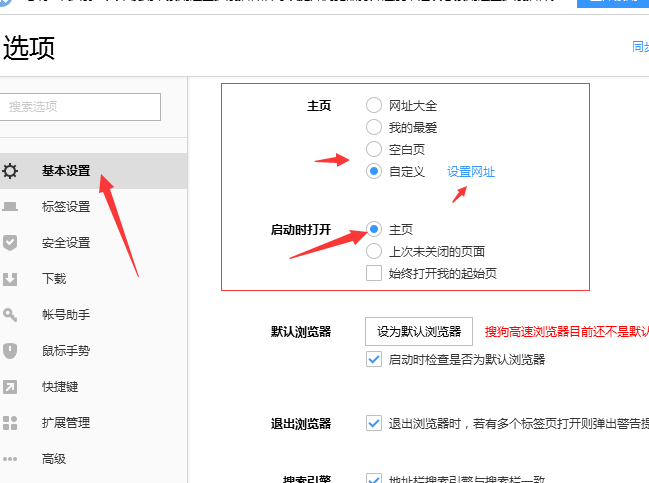Toggle the 退出浏览器时 warning checkbox

pos(374,423)
